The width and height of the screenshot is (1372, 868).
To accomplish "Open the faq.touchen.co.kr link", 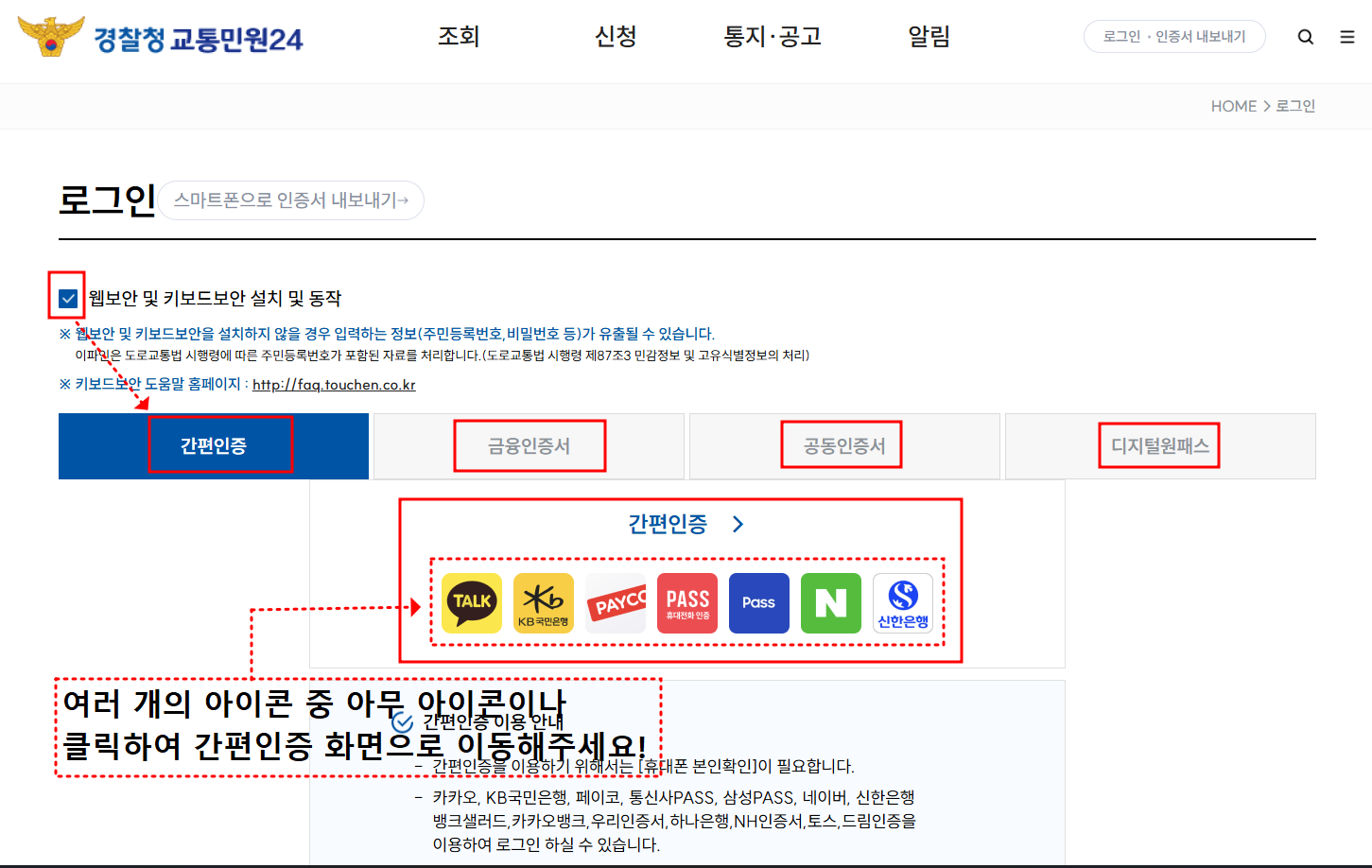I will click(x=334, y=385).
